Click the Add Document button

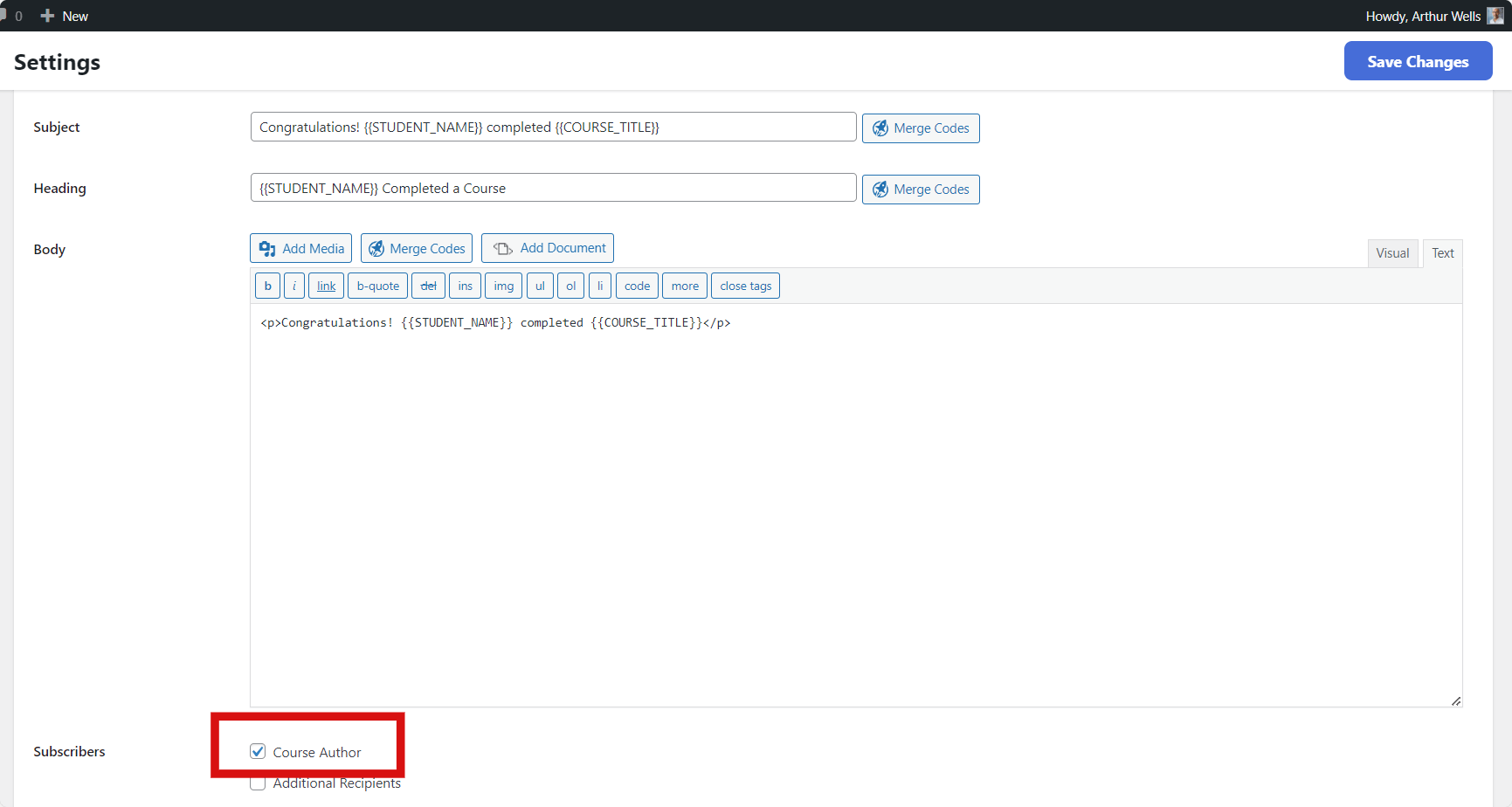point(548,248)
